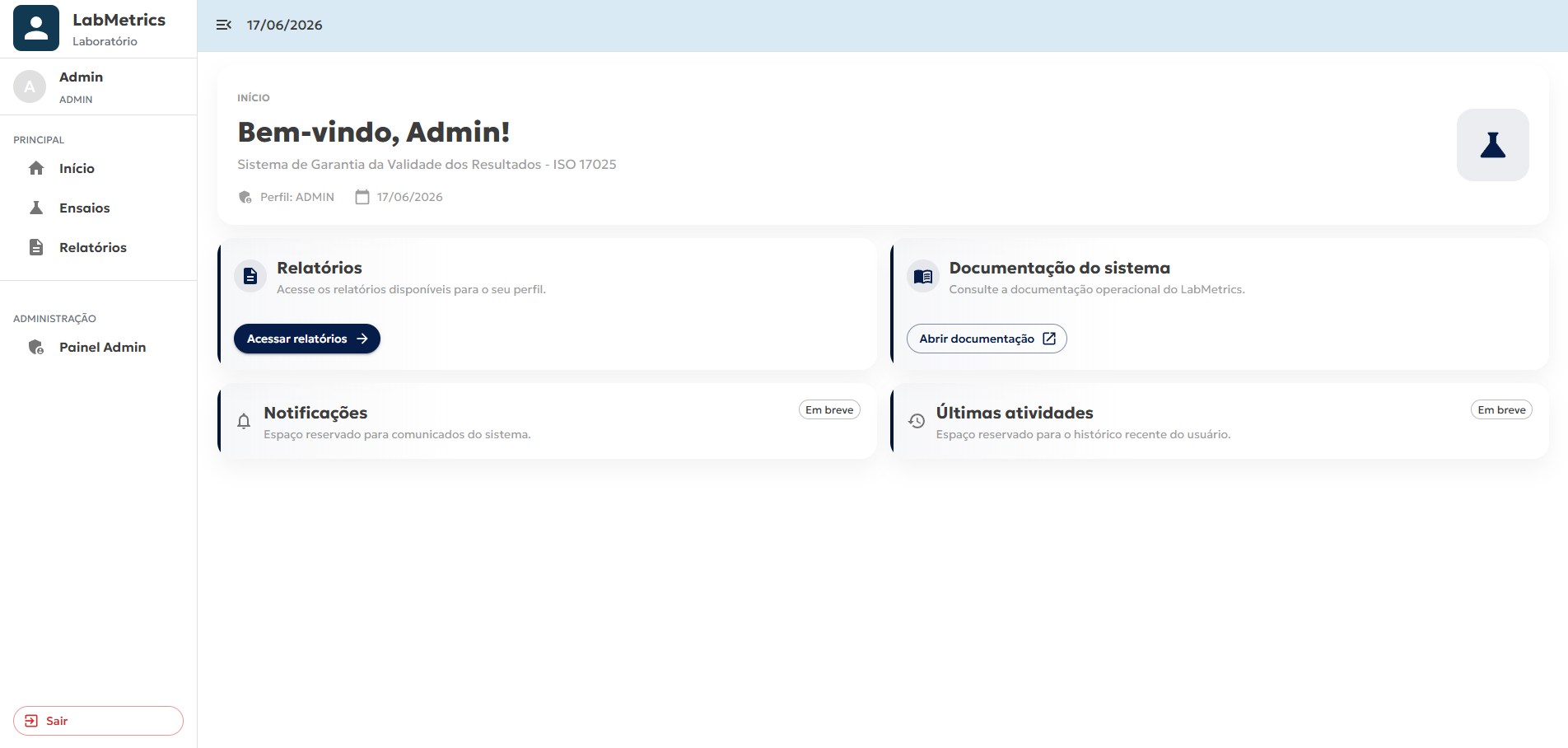Click the date 17/06/2026 in the welcome card
This screenshot has height=748, width=1568.
coord(410,197)
